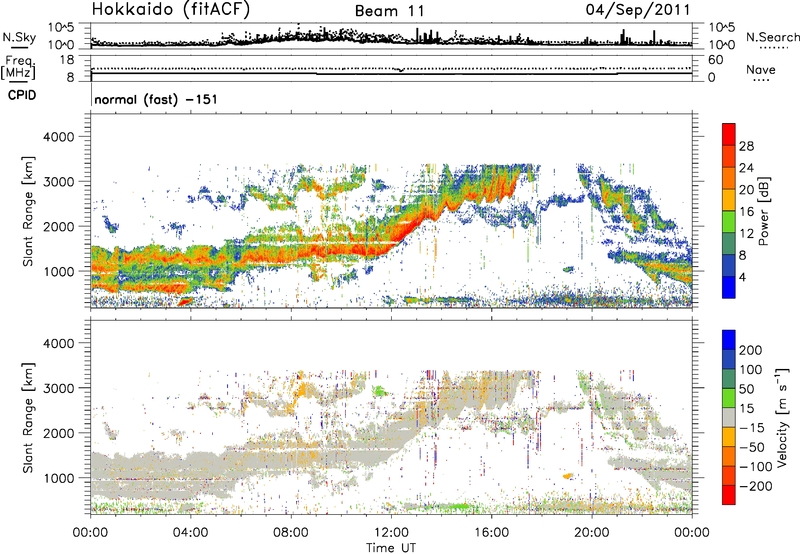Select the 'N.Sky' legend label
Screen dimensions: 800x554
(x=19, y=37)
